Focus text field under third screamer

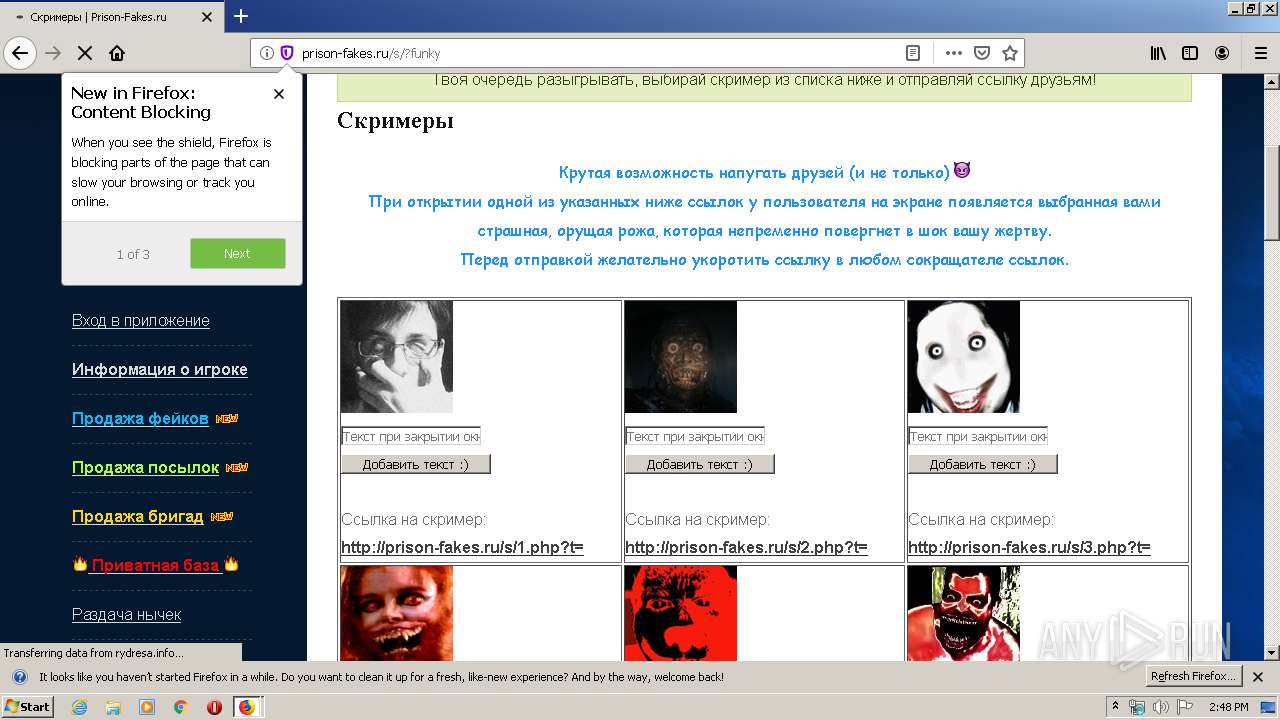(x=978, y=436)
